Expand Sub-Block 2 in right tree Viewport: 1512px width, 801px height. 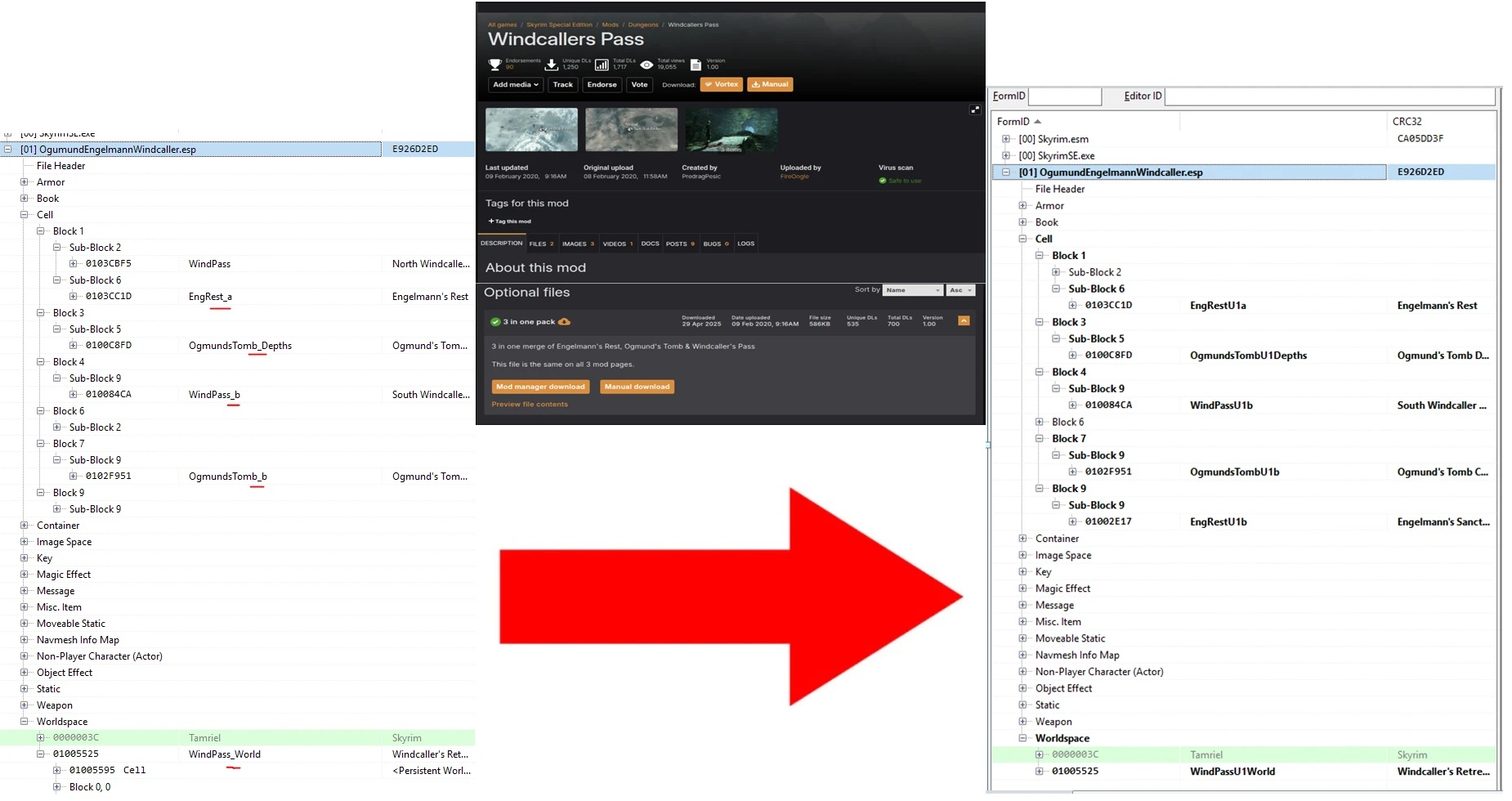1056,272
